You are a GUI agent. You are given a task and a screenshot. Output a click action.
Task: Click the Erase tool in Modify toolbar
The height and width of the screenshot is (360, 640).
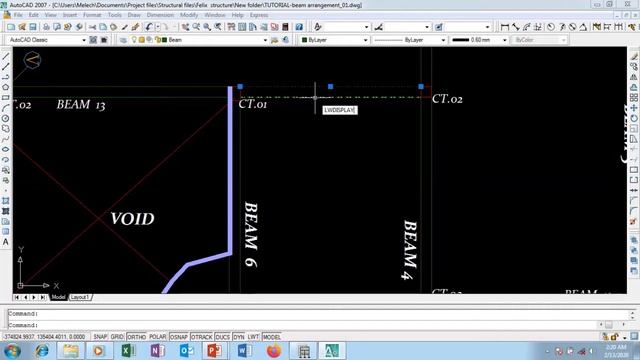click(634, 56)
